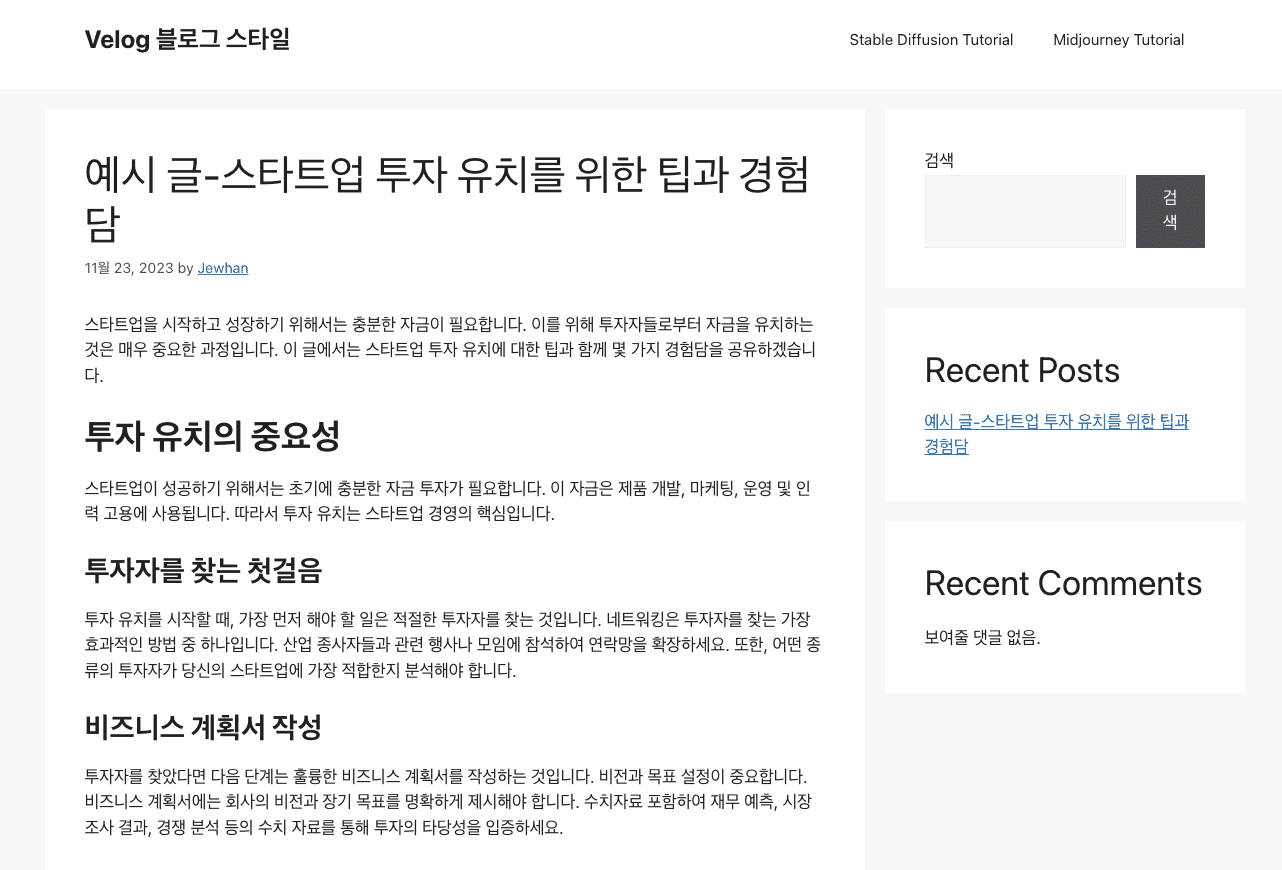Visit author Jewhan's profile link
The image size is (1282, 870).
[x=222, y=268]
